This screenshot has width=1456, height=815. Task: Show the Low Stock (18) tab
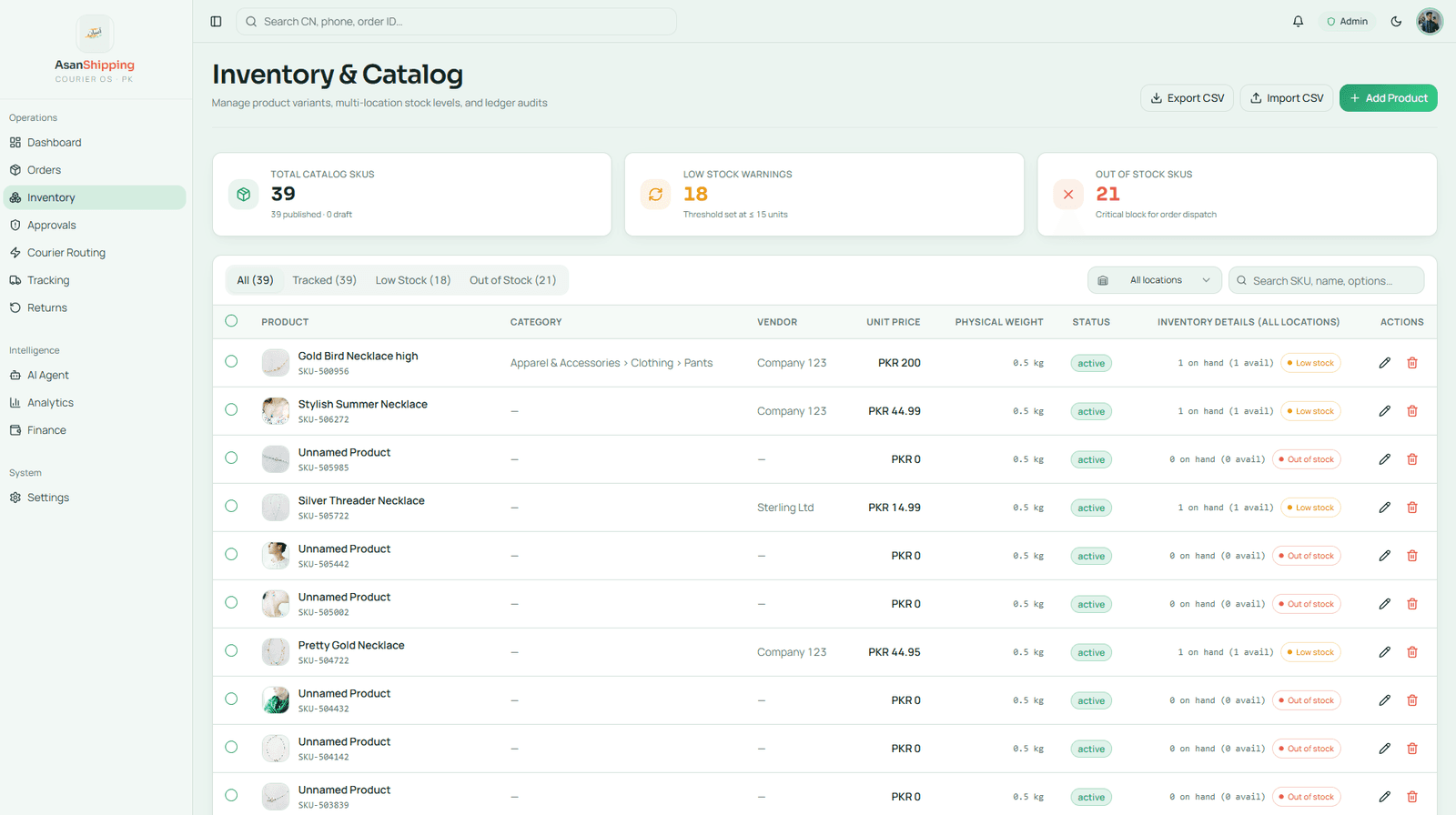point(413,280)
